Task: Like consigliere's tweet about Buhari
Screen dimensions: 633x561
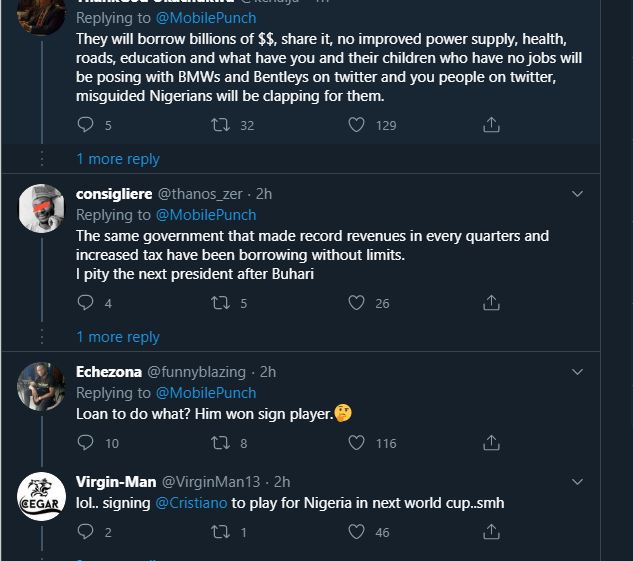Action: click(356, 303)
